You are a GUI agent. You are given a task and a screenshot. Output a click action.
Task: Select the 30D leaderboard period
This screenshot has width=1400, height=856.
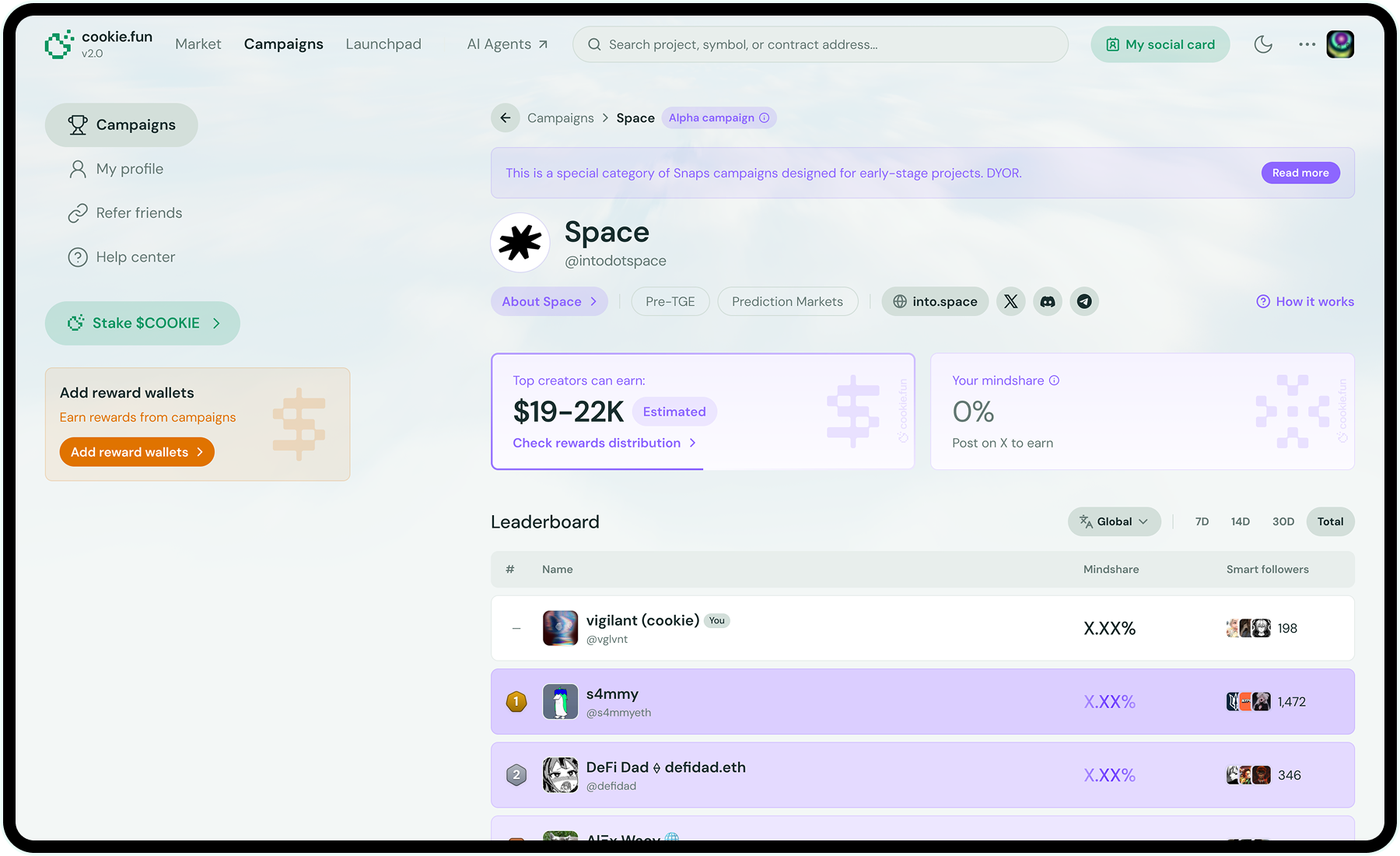(x=1283, y=521)
